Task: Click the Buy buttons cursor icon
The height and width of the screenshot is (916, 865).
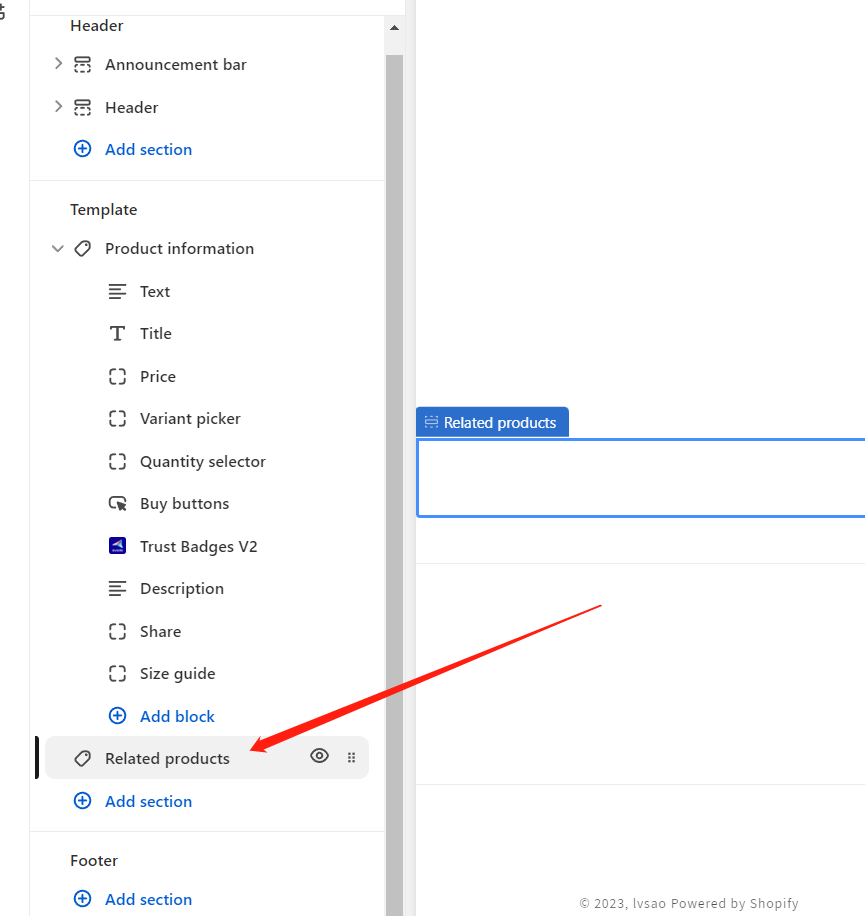Action: coord(117,504)
